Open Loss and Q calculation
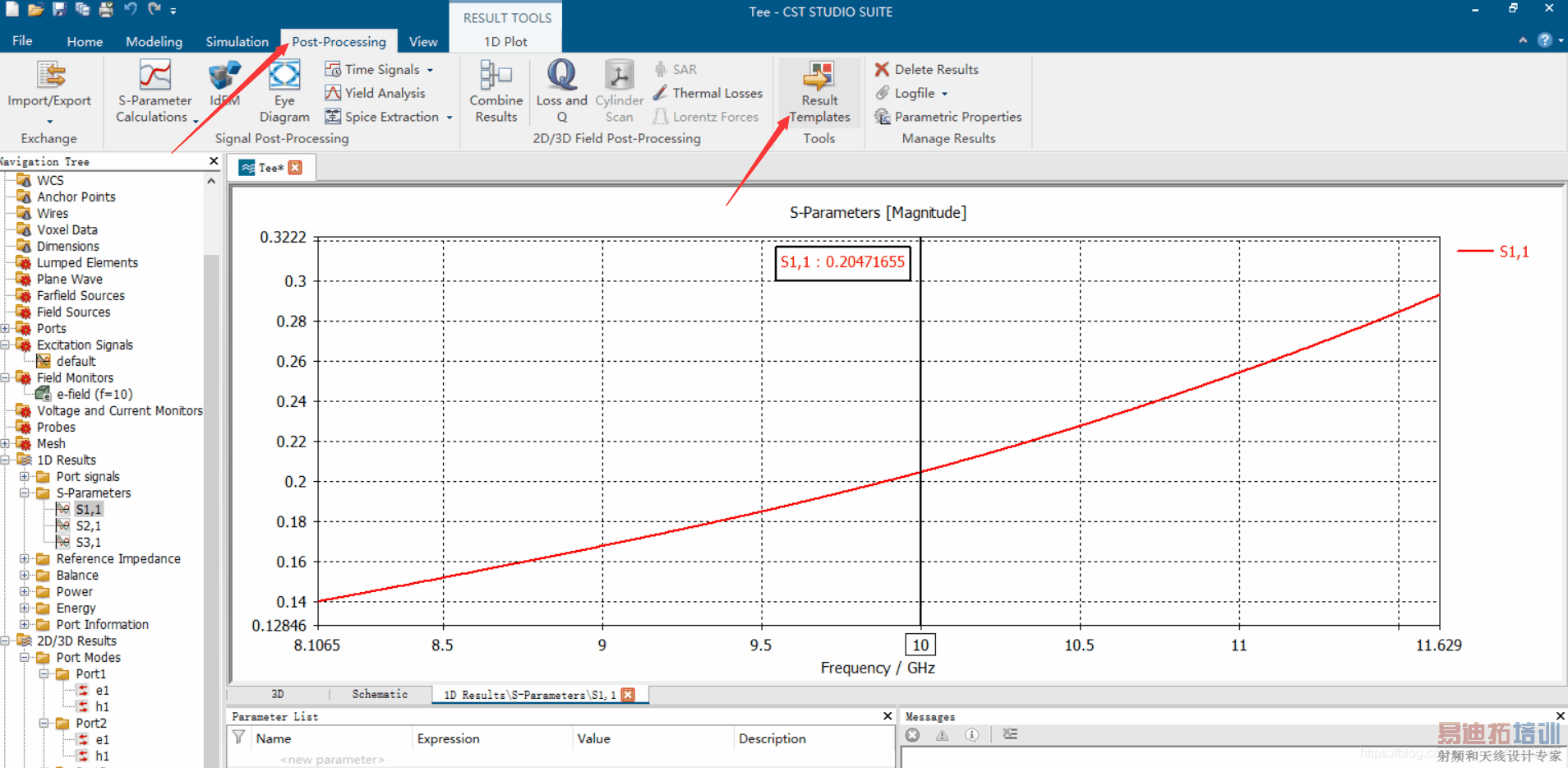 point(562,92)
